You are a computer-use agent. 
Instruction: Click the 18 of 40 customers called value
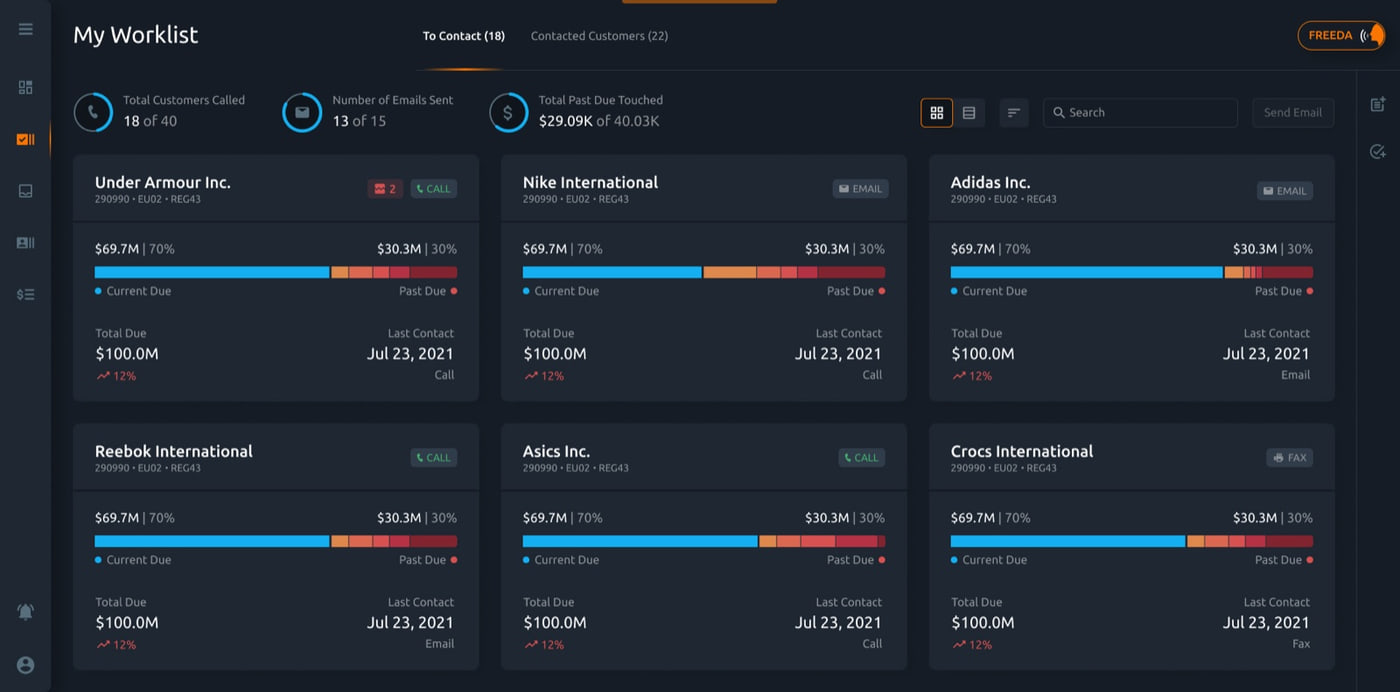(x=150, y=121)
